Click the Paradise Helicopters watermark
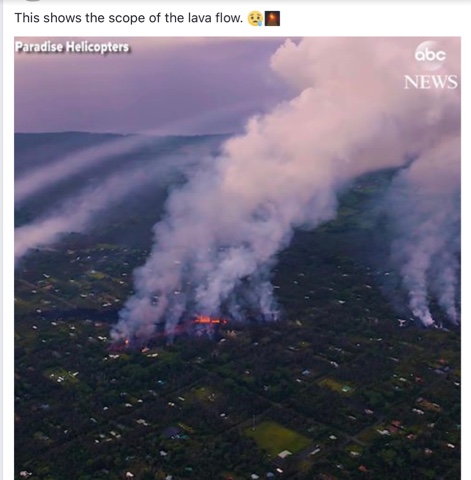This screenshot has width=471, height=480. 72,47
